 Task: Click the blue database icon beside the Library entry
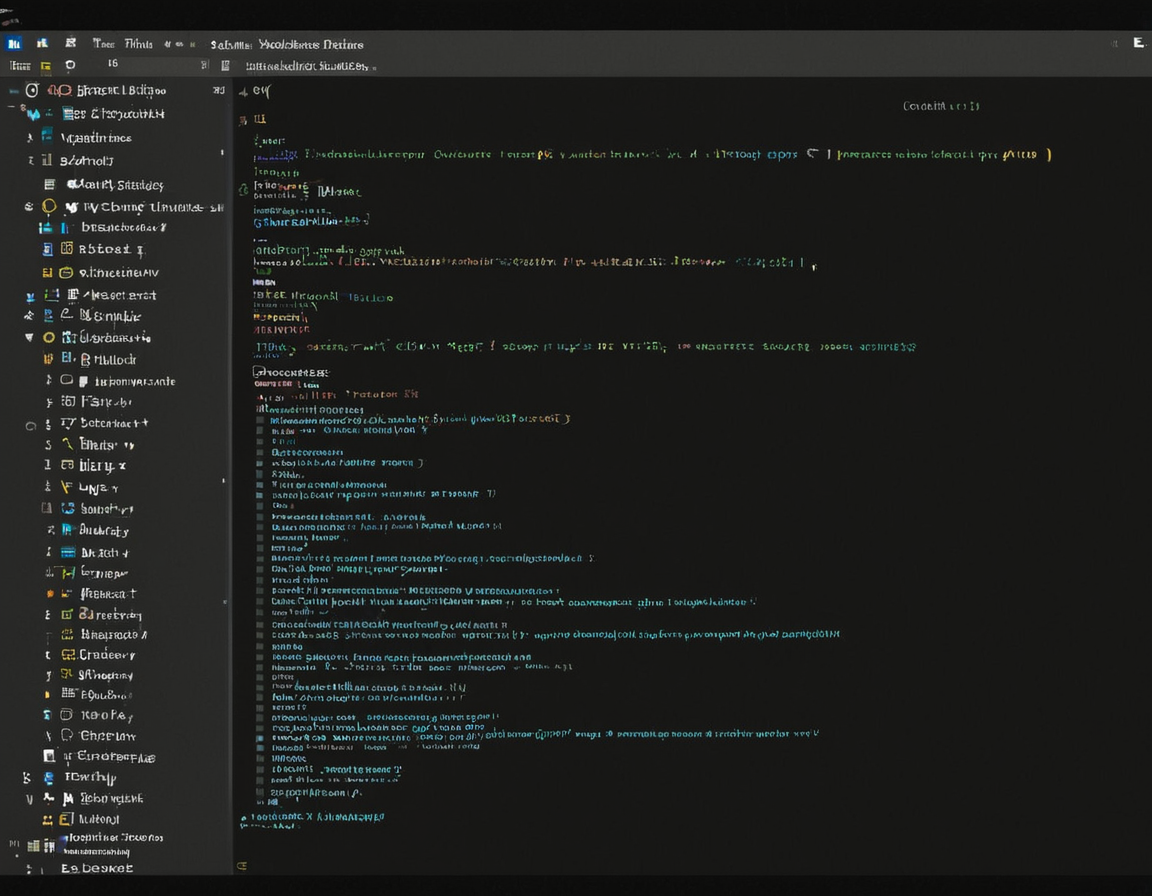tap(68, 465)
